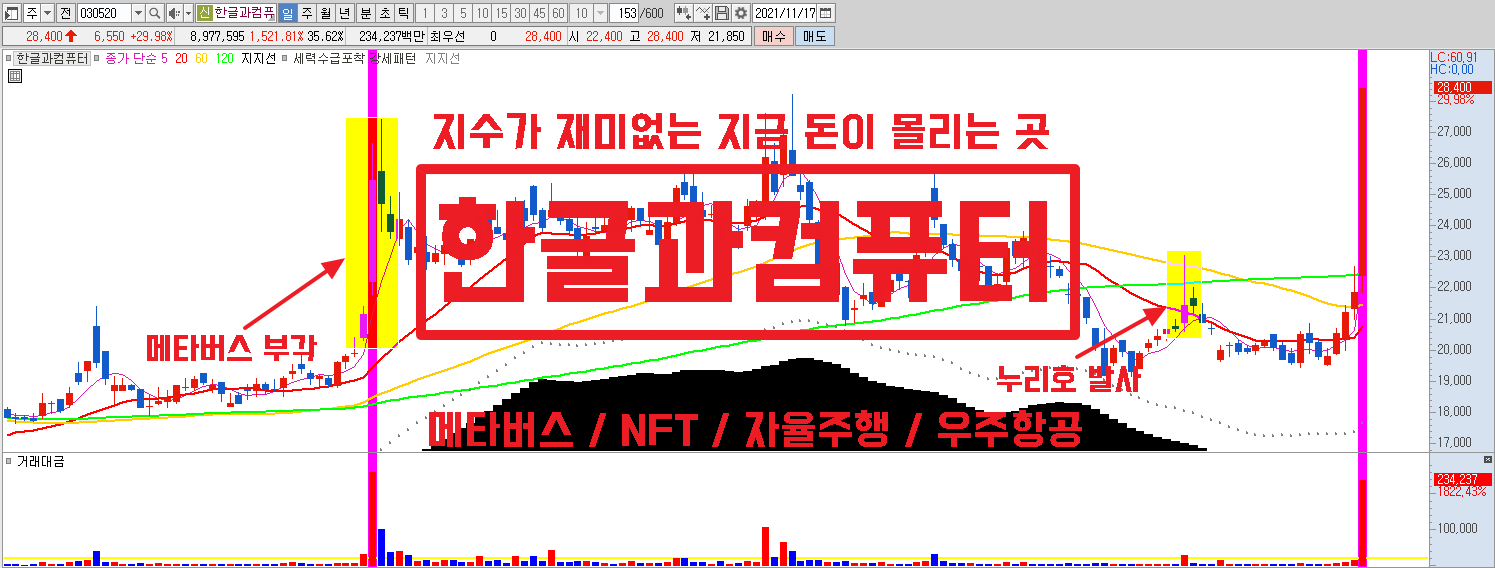Toggle the small square before 한글과컴퓨터 legend
1495x568 pixels.
tap(8, 58)
